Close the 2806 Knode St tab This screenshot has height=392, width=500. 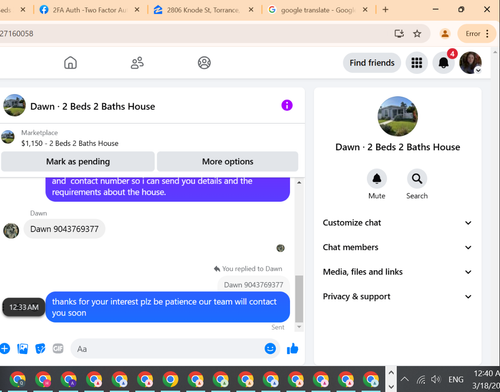251,10
